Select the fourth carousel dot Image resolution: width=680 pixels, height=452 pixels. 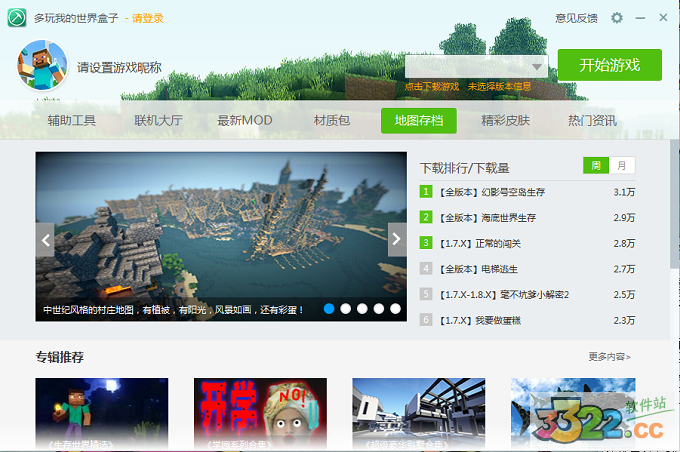pos(379,308)
